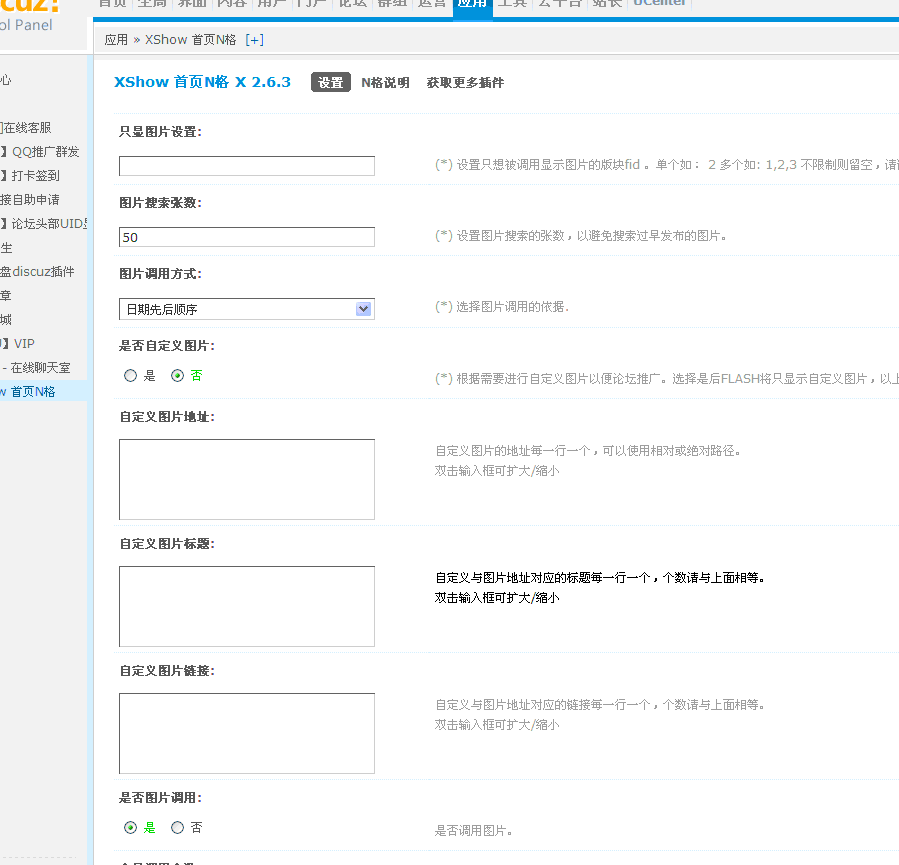Open the 获取更多插件 link
This screenshot has height=865, width=899.
coord(466,83)
